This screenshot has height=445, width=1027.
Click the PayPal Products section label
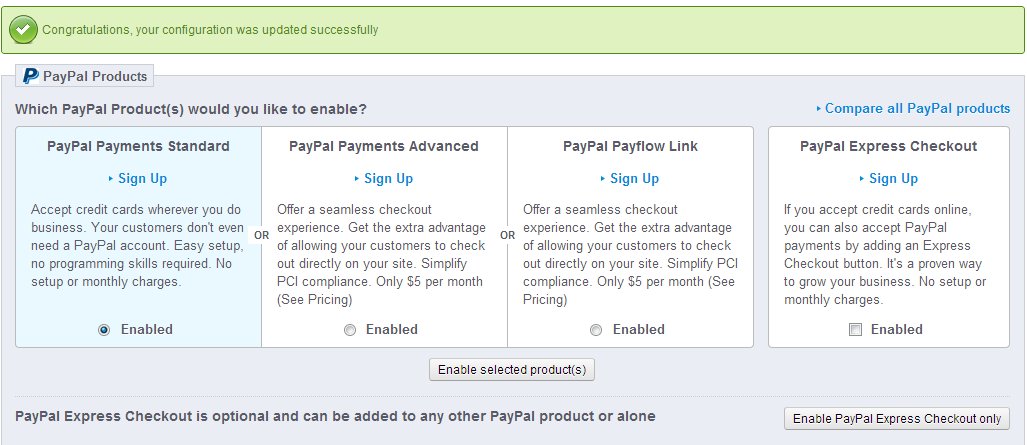coord(95,76)
